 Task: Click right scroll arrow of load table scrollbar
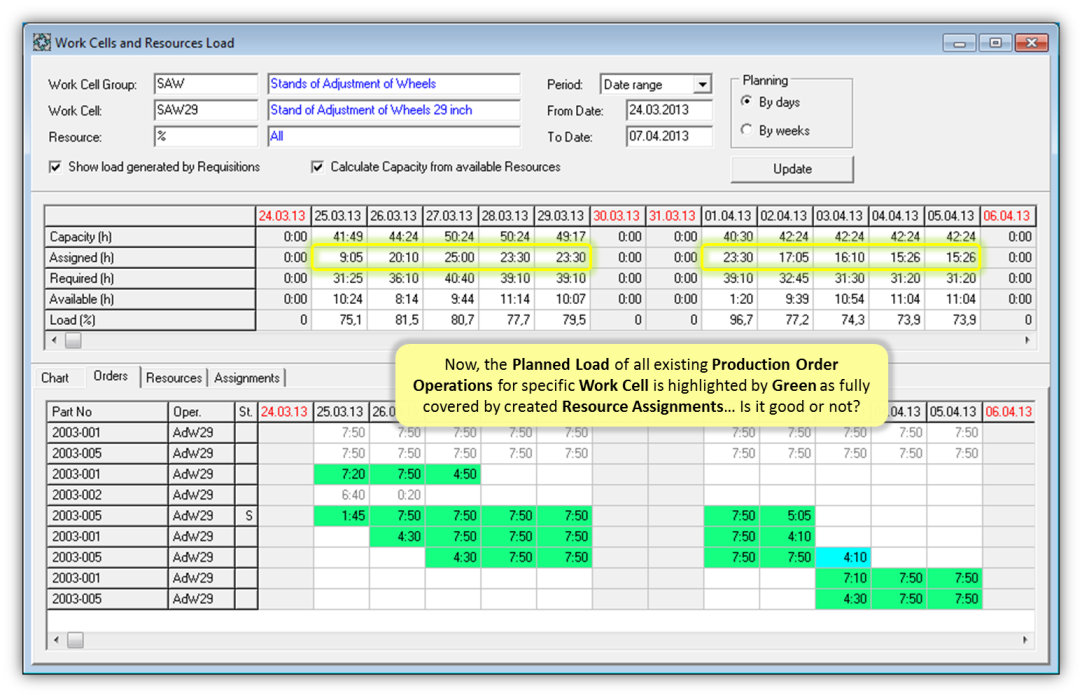(1027, 340)
